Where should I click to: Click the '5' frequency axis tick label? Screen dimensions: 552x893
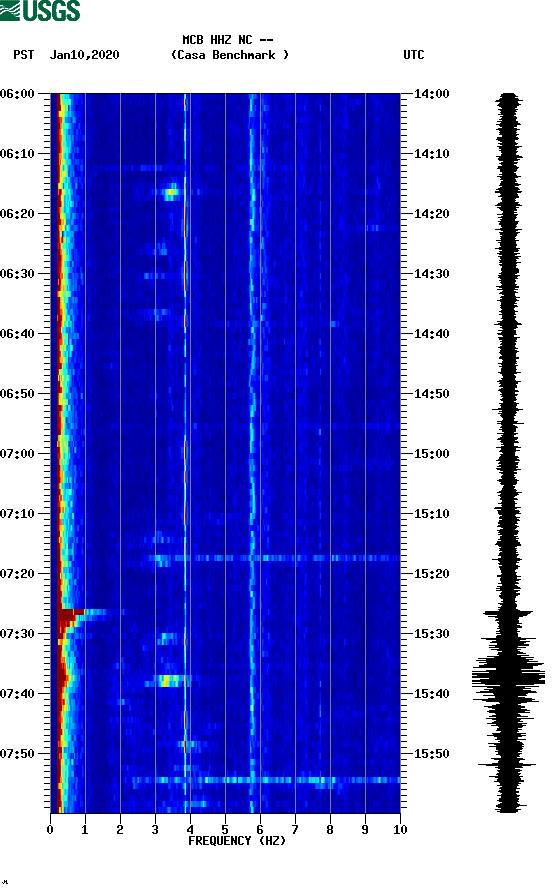coord(225,829)
